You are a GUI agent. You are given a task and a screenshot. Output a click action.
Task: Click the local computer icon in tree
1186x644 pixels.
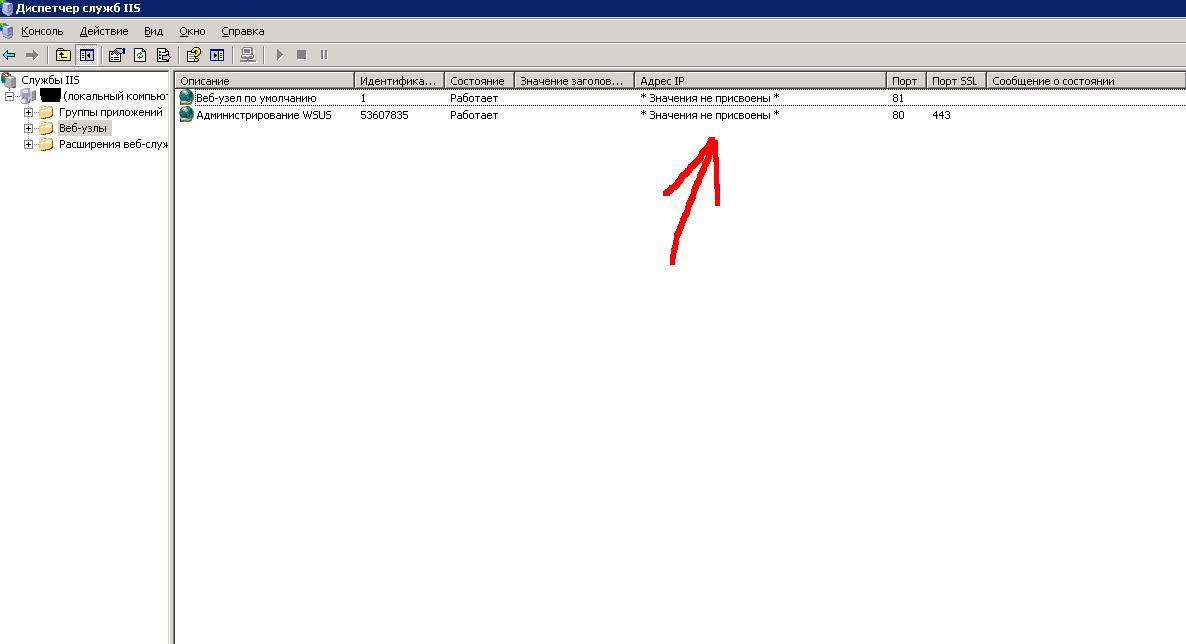28,96
